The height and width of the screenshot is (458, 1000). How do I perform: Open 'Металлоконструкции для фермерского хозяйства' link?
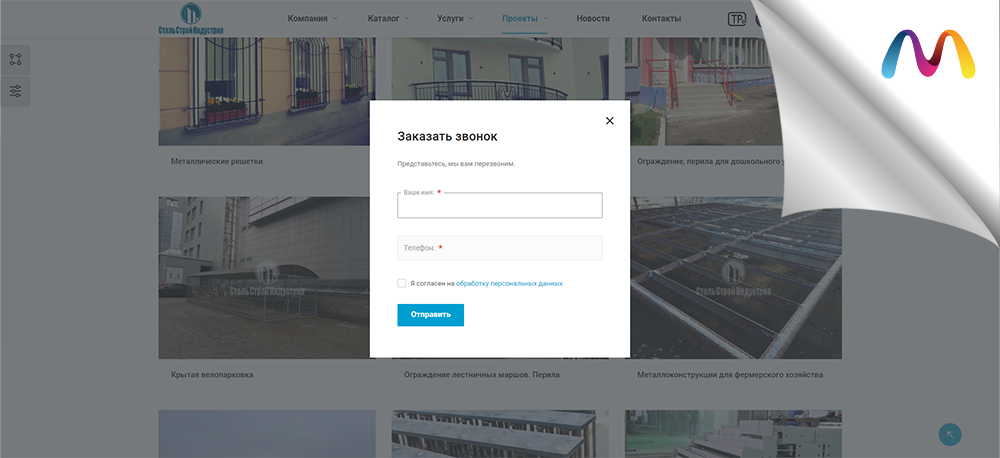click(x=730, y=375)
